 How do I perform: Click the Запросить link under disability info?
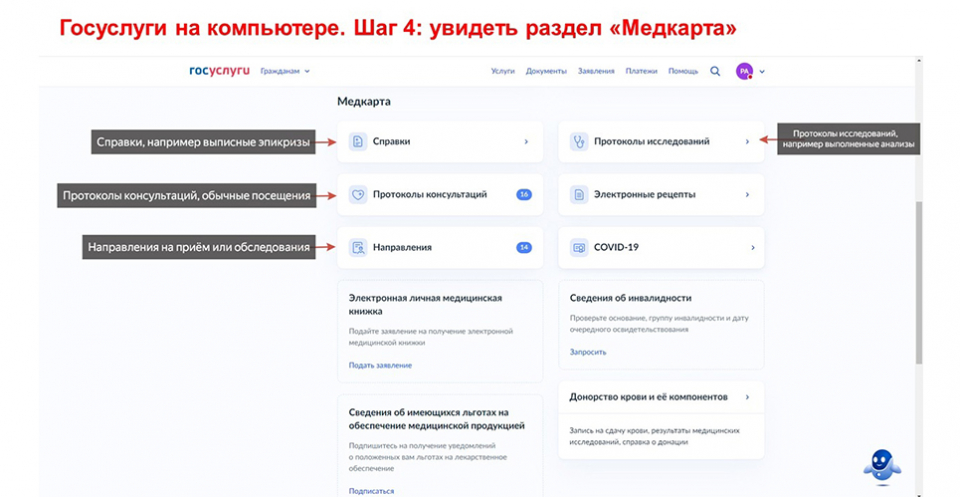[x=588, y=352]
